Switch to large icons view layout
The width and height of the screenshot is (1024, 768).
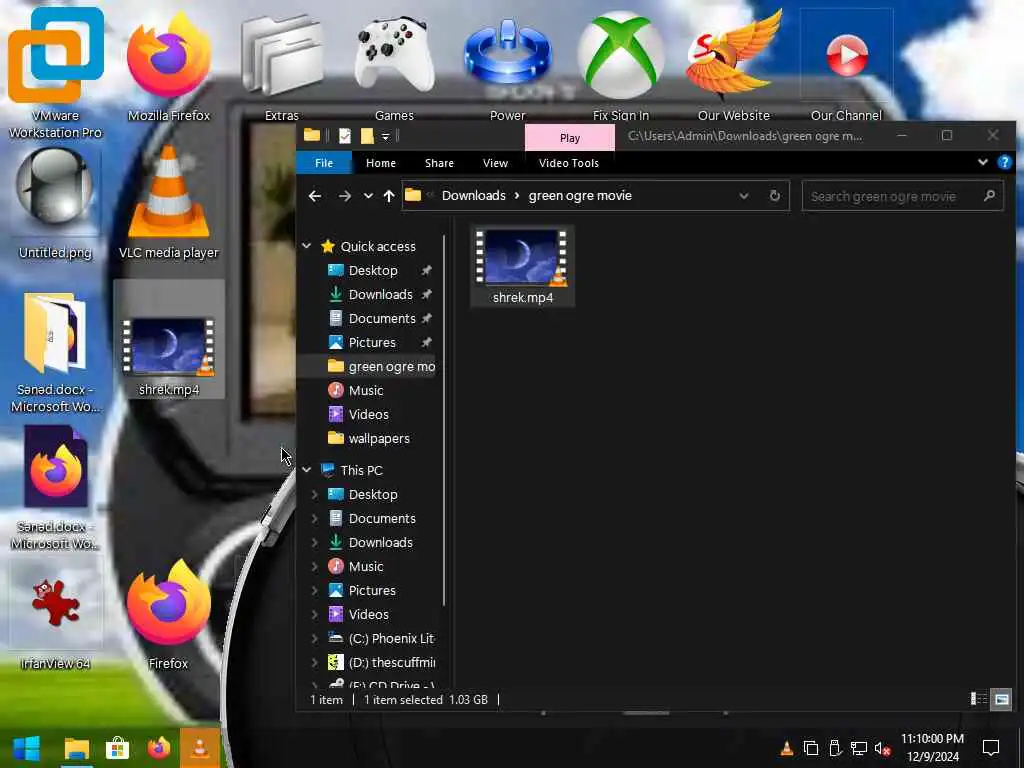coord(1001,699)
